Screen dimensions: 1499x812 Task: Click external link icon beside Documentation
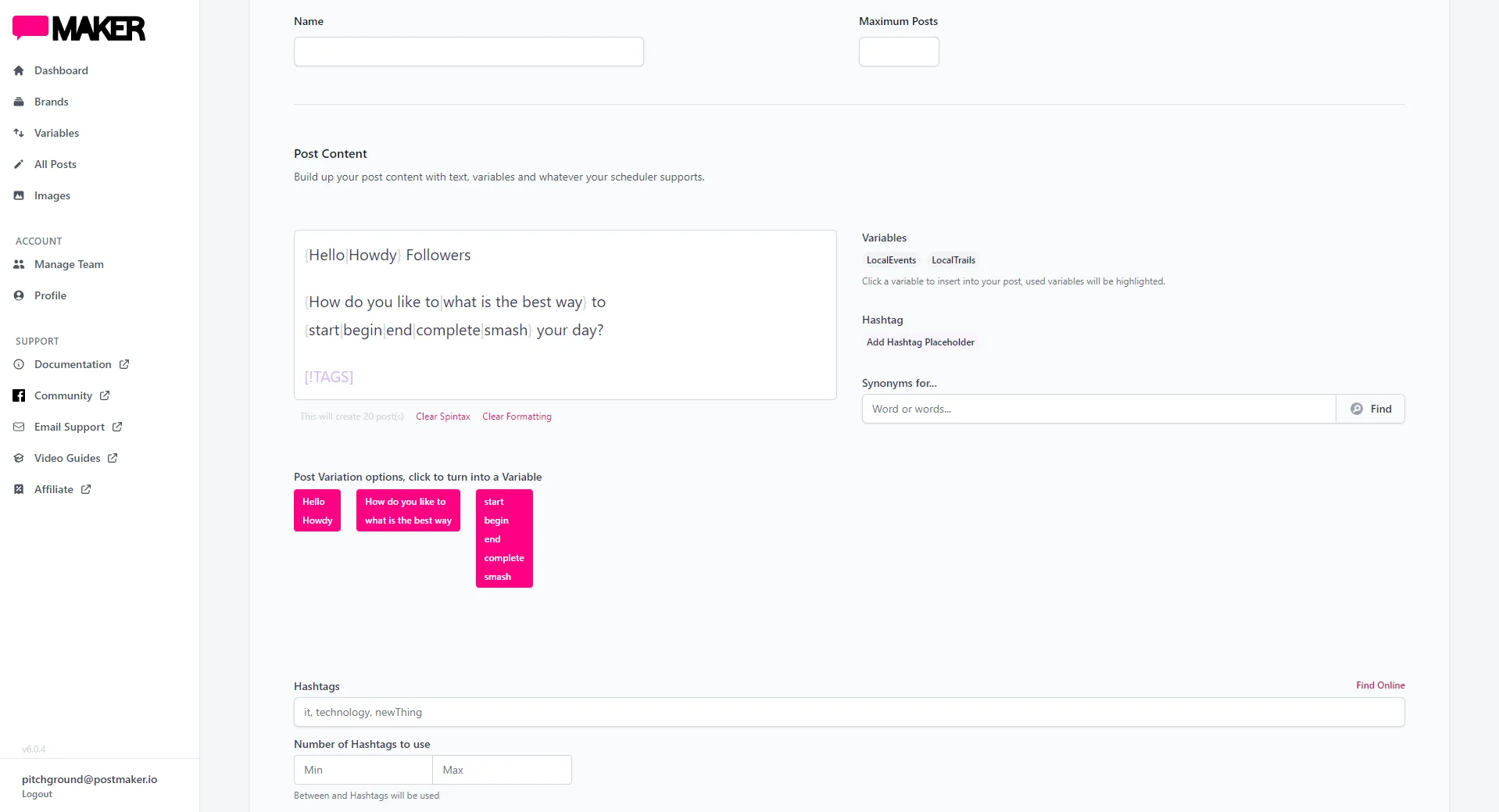point(124,364)
